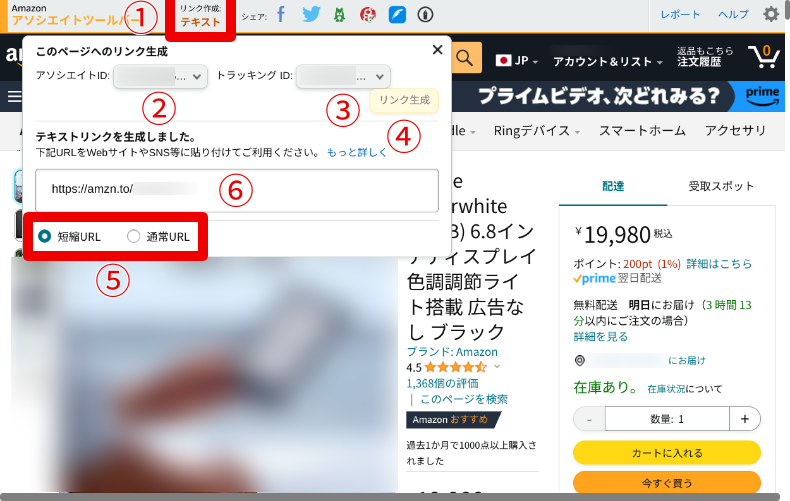Click the delivery location pin icon

point(580,360)
